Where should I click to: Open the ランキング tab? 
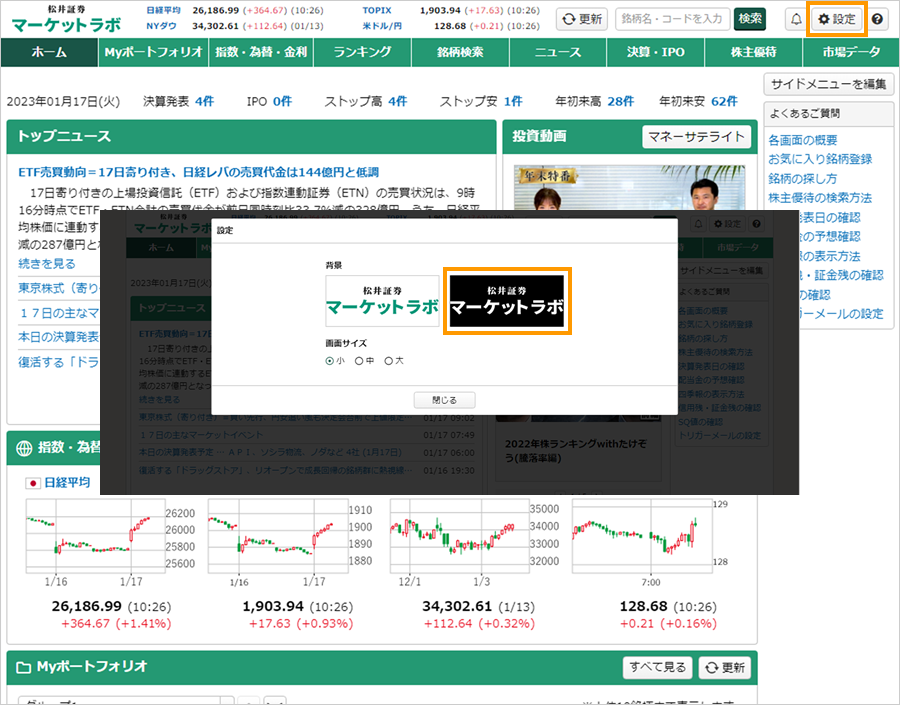363,52
